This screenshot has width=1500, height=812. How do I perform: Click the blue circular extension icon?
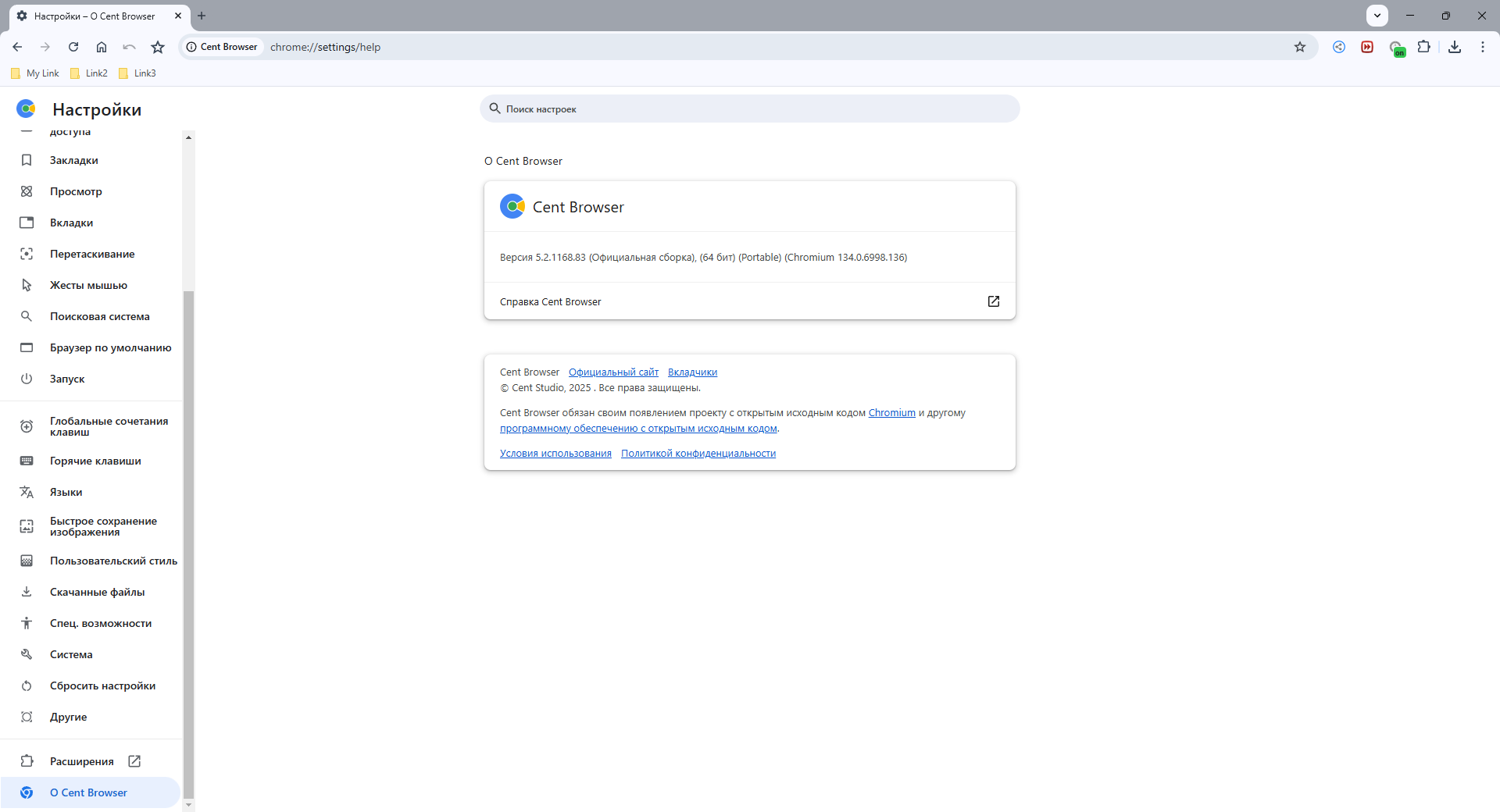tap(1339, 47)
